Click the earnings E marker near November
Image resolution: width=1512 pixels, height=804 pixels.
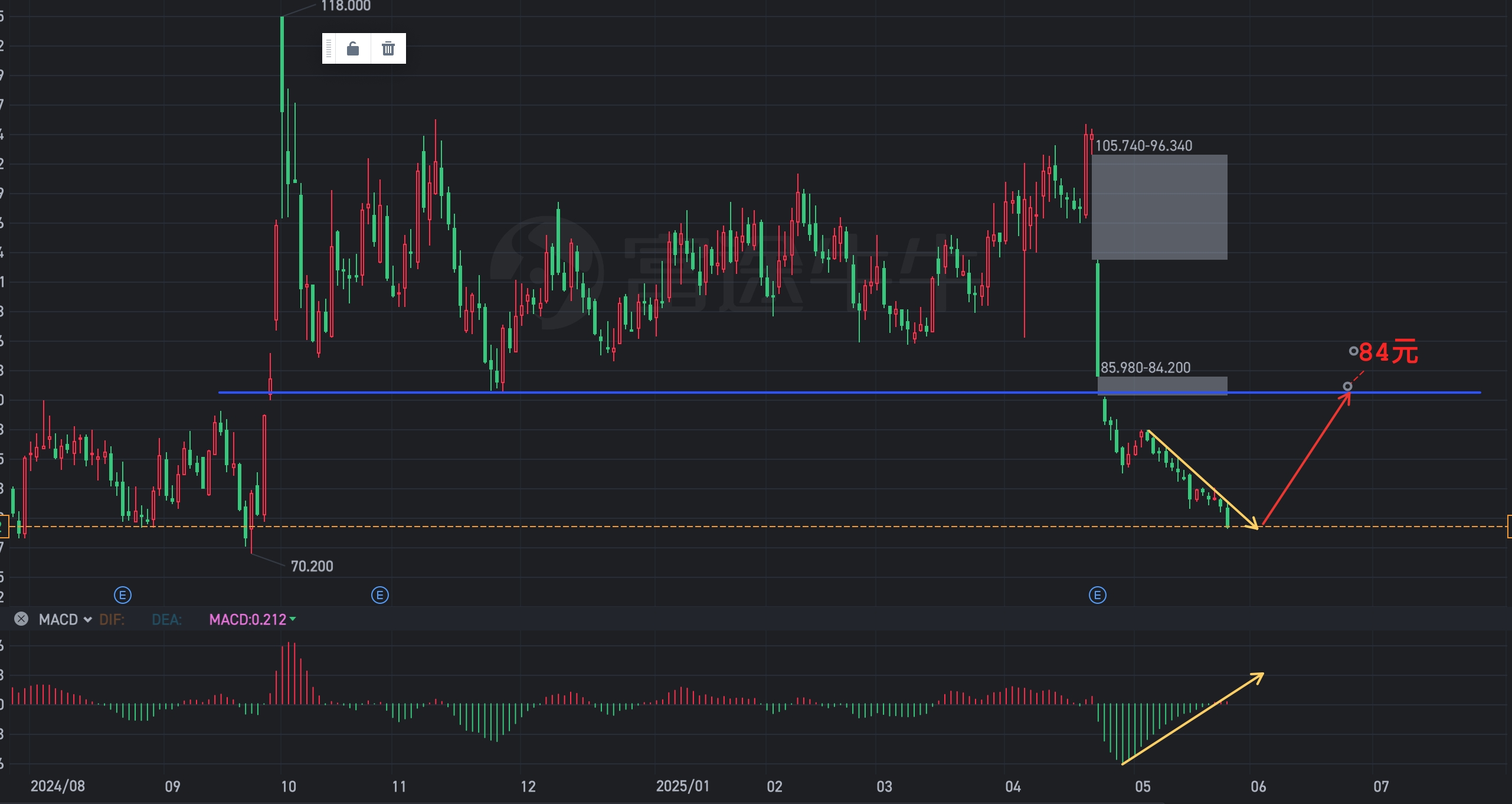379,595
